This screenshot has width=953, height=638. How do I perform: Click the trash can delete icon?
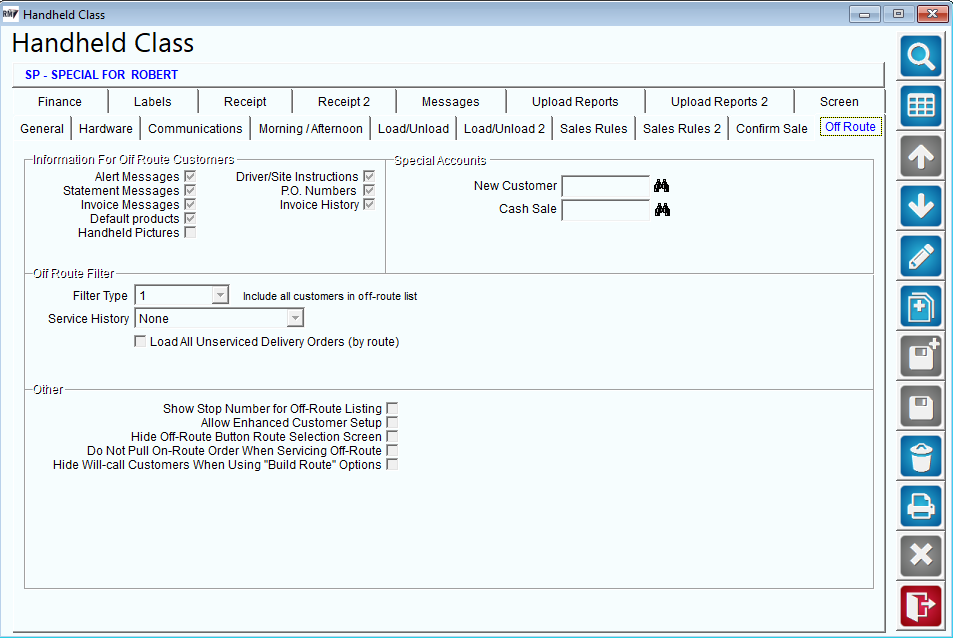[x=921, y=456]
